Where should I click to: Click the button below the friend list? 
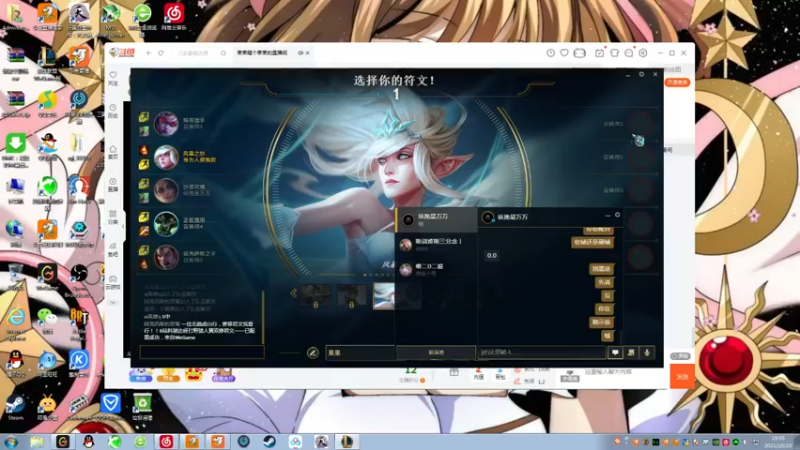(x=436, y=353)
